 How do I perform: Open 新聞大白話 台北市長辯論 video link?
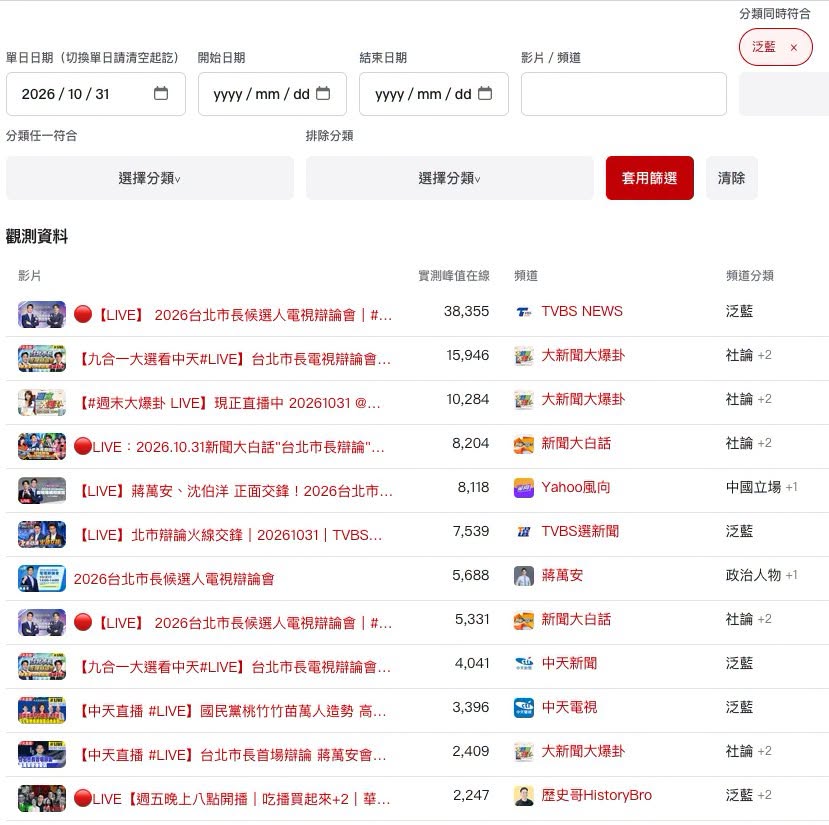[x=229, y=447]
